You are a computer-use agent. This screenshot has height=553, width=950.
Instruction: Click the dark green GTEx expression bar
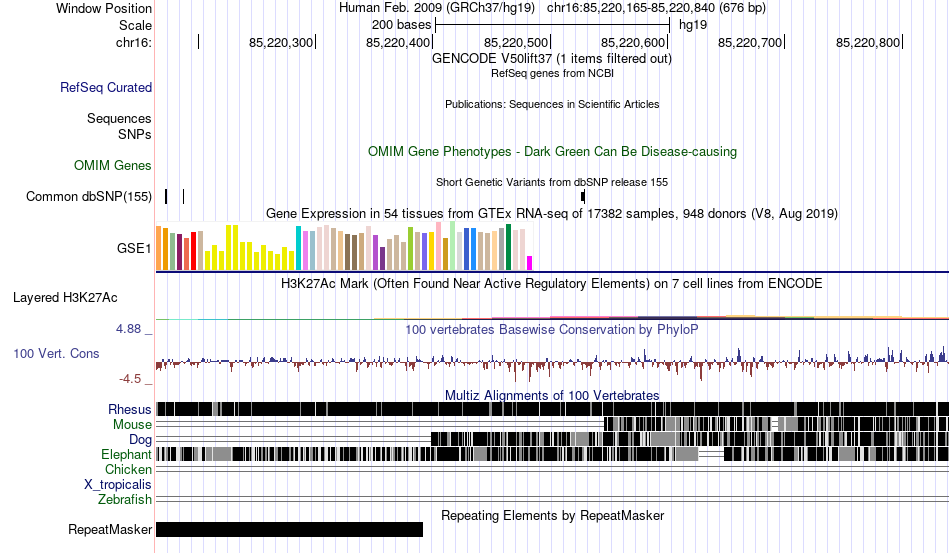coord(508,247)
